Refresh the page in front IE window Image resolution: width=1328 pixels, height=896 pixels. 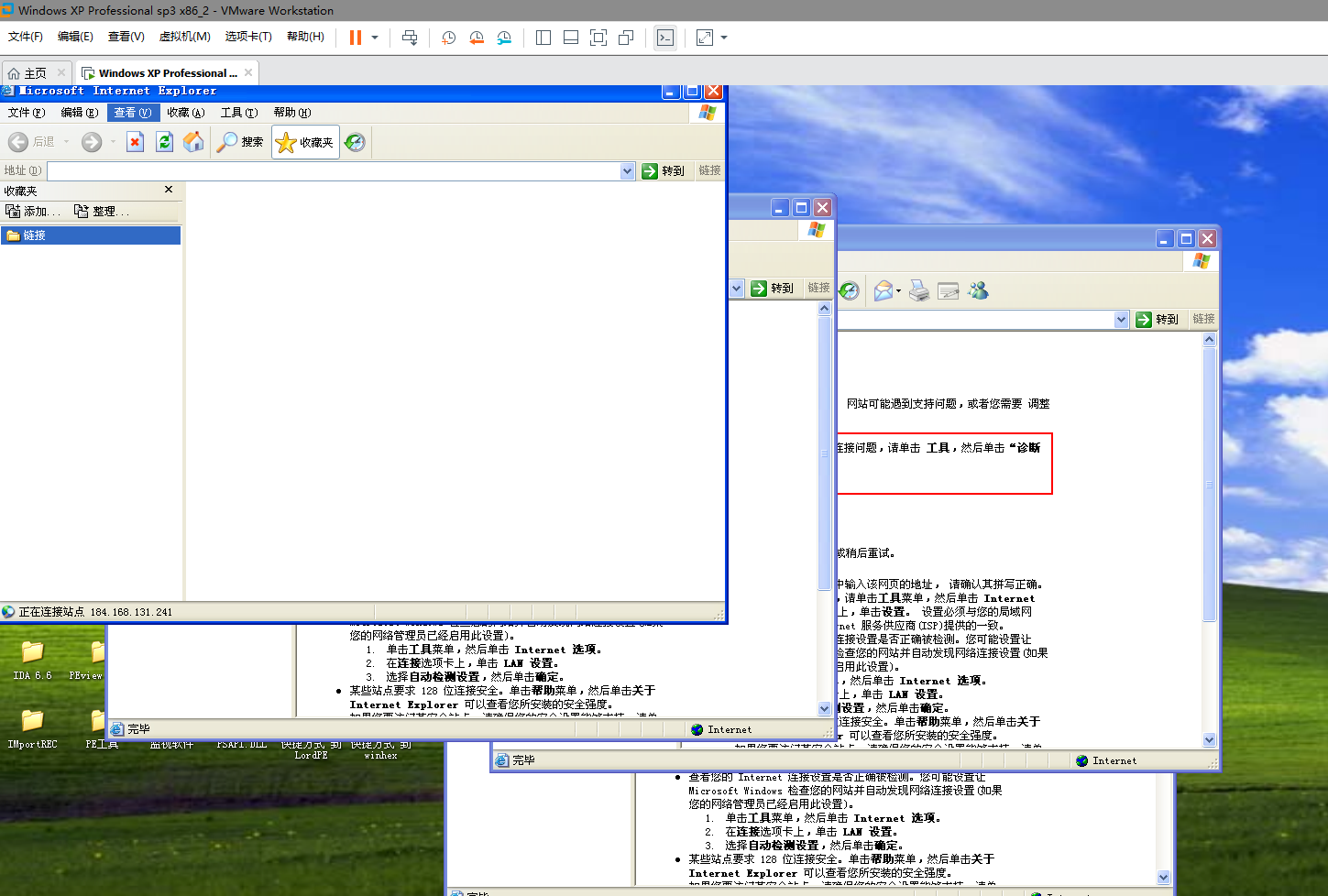[x=165, y=142]
